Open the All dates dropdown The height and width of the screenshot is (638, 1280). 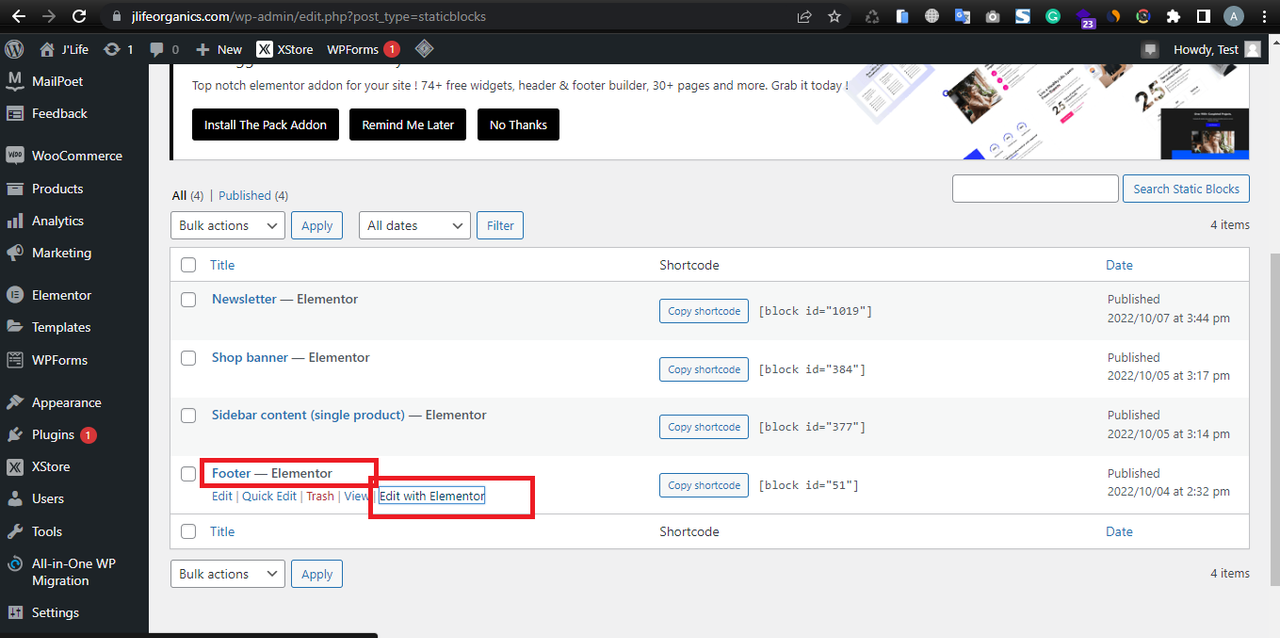point(414,226)
